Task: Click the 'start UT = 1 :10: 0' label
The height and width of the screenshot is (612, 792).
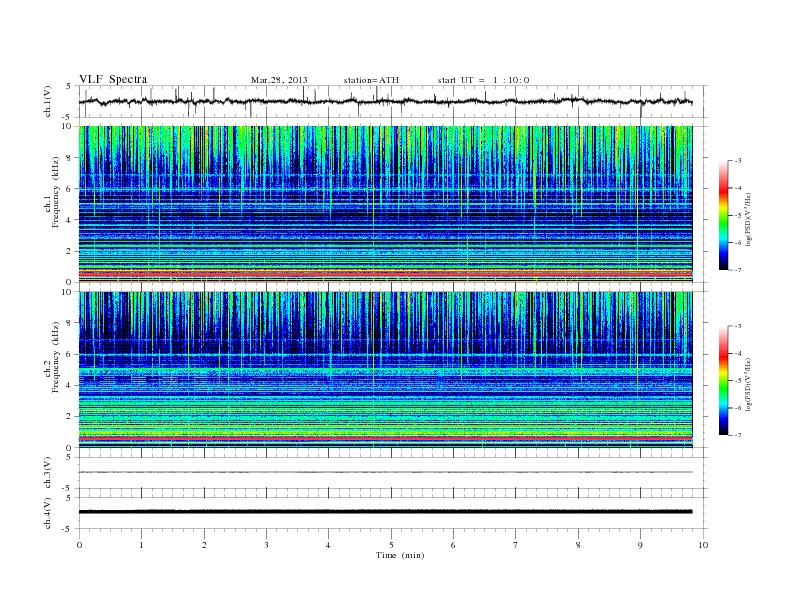Action: click(x=483, y=80)
